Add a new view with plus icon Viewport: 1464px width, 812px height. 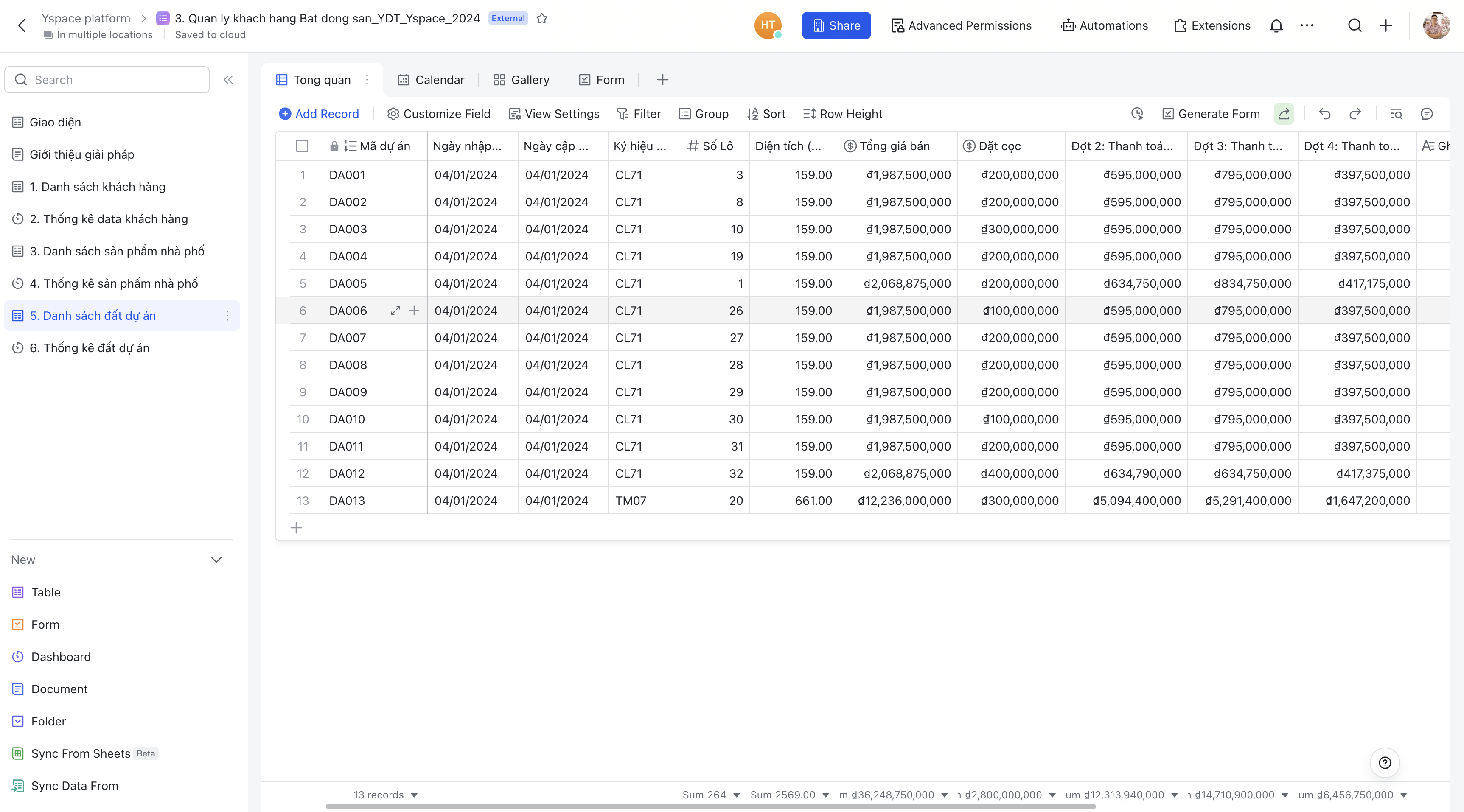pos(662,80)
